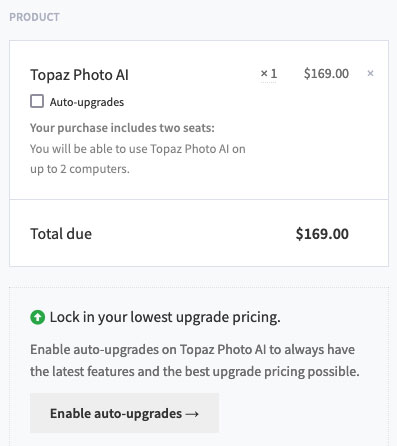Click the Auto-upgrades checkbox label text
397x446 pixels.
[x=87, y=102]
